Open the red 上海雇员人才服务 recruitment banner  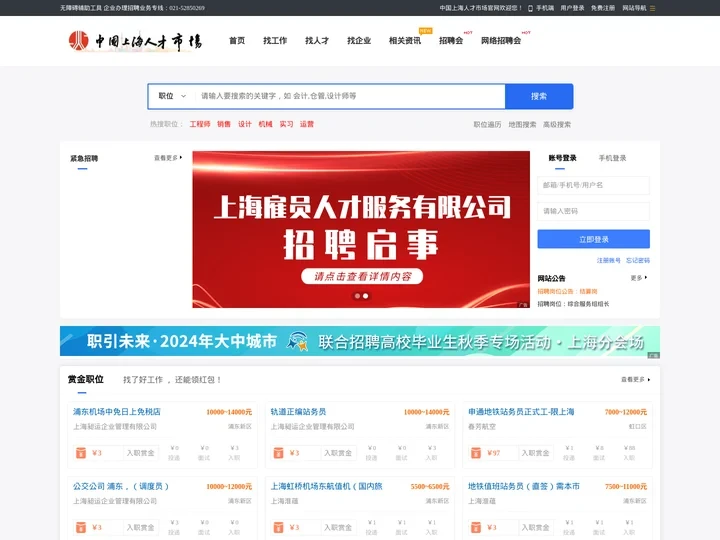(361, 229)
